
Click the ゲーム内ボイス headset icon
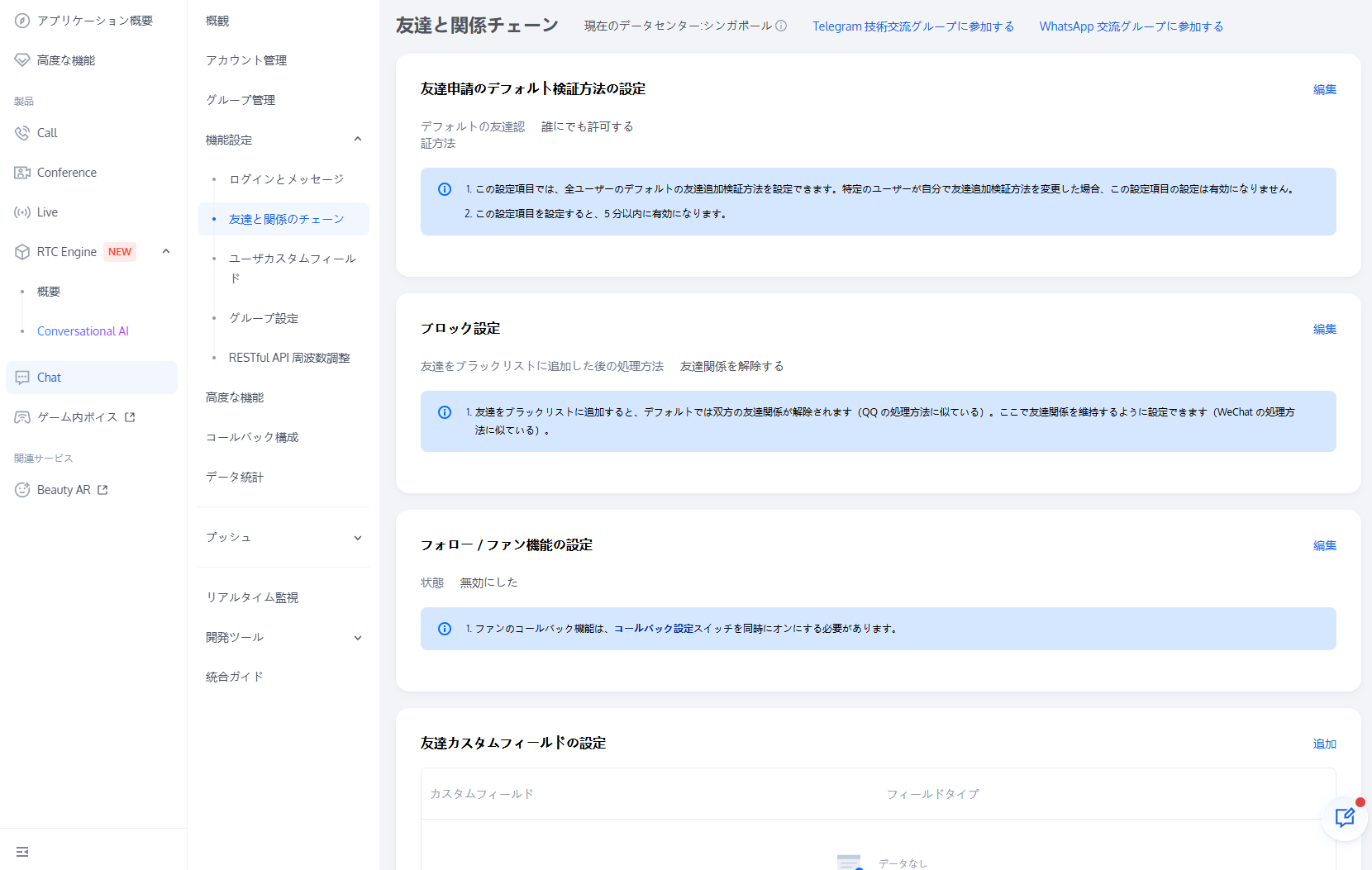tap(22, 417)
